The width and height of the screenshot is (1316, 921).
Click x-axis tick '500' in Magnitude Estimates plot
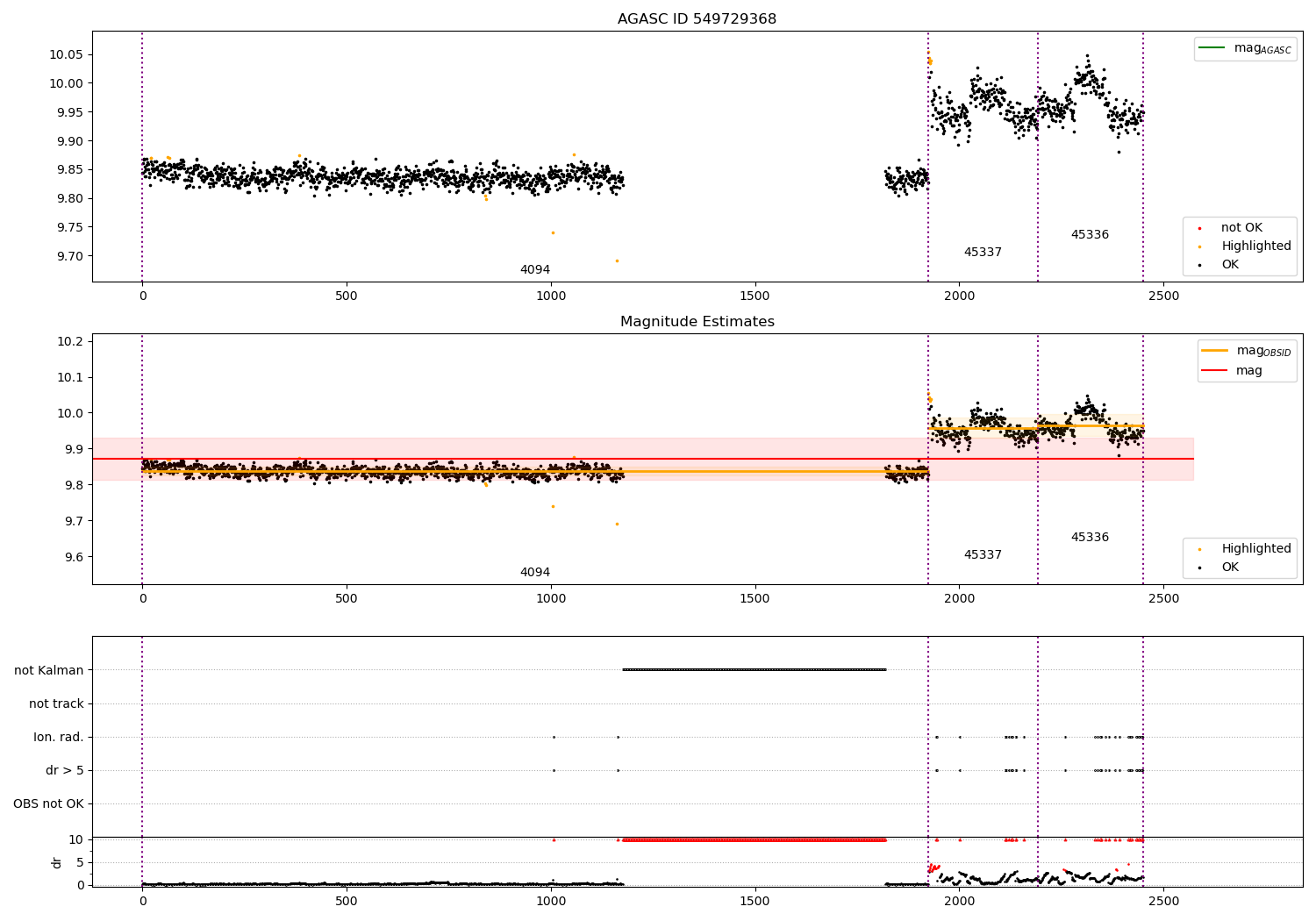(x=347, y=599)
